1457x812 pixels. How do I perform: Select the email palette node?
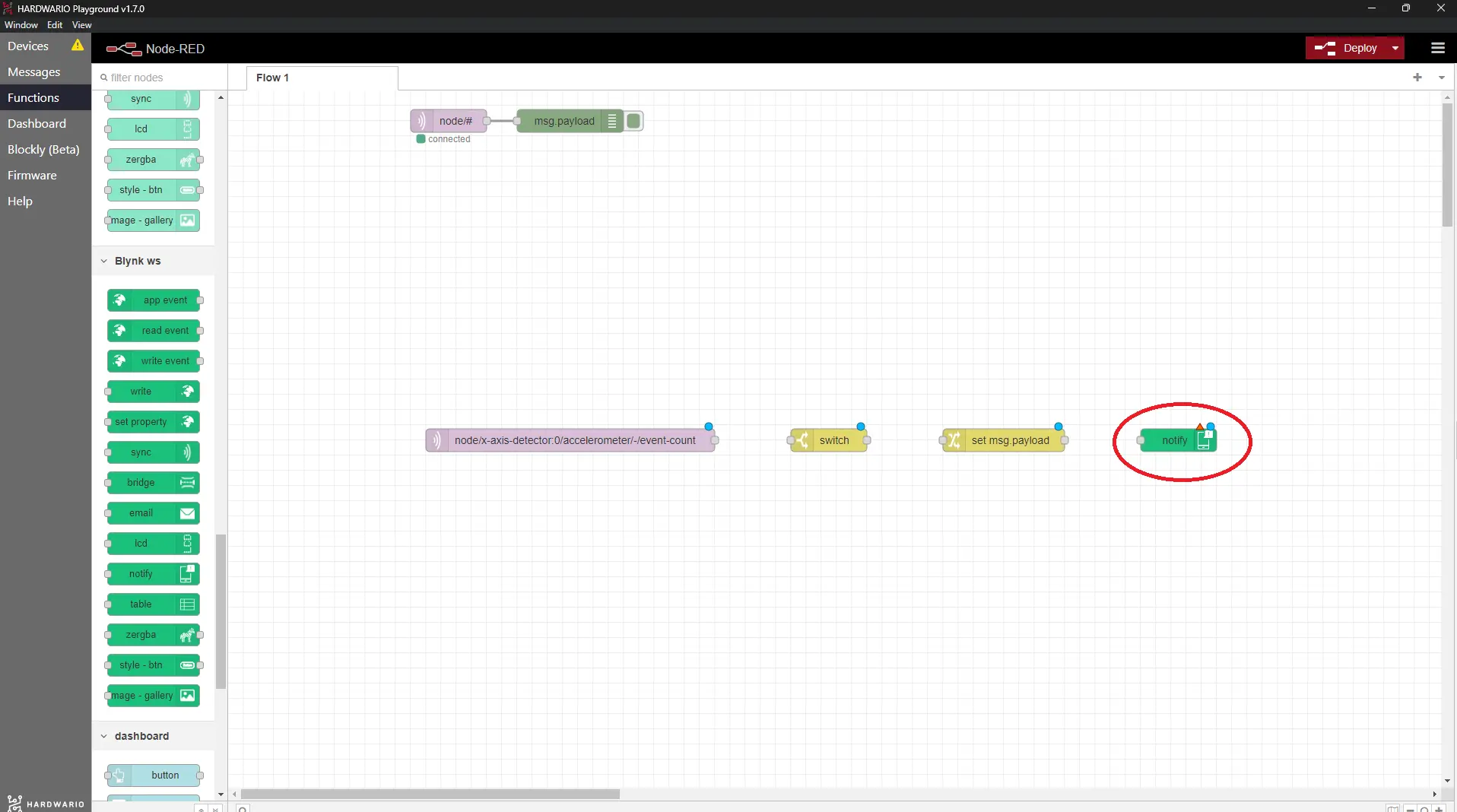pyautogui.click(x=154, y=513)
